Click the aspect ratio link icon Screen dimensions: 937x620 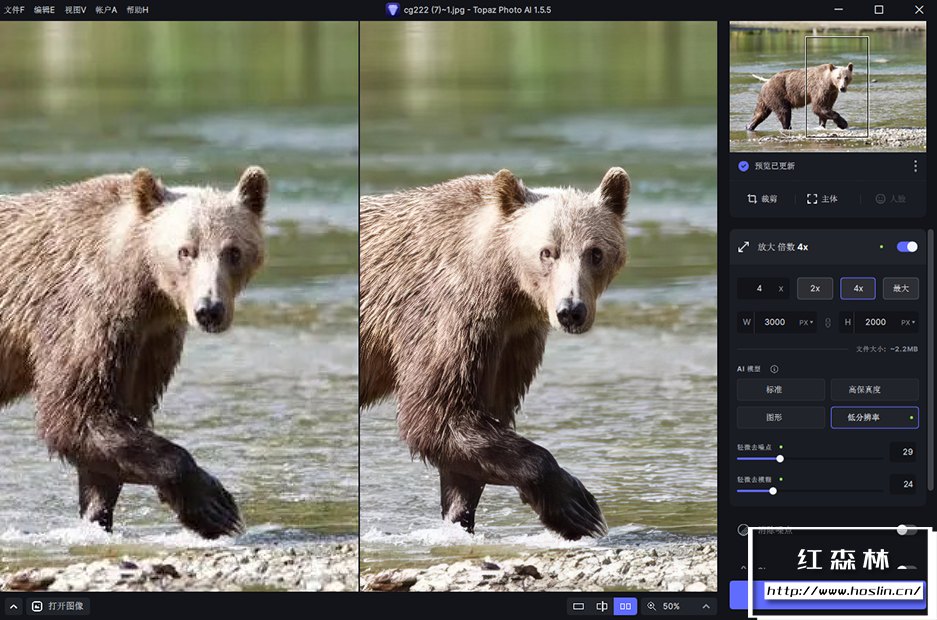point(827,323)
